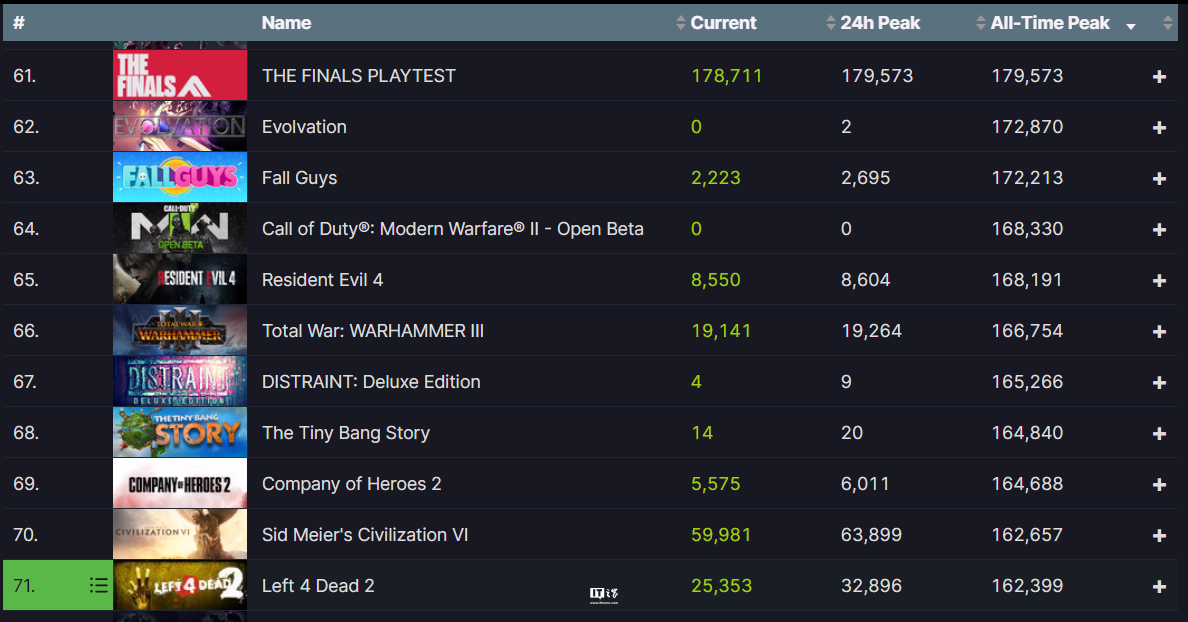Image resolution: width=1188 pixels, height=622 pixels.
Task: Sort by the # rank column header
Action: point(19,23)
